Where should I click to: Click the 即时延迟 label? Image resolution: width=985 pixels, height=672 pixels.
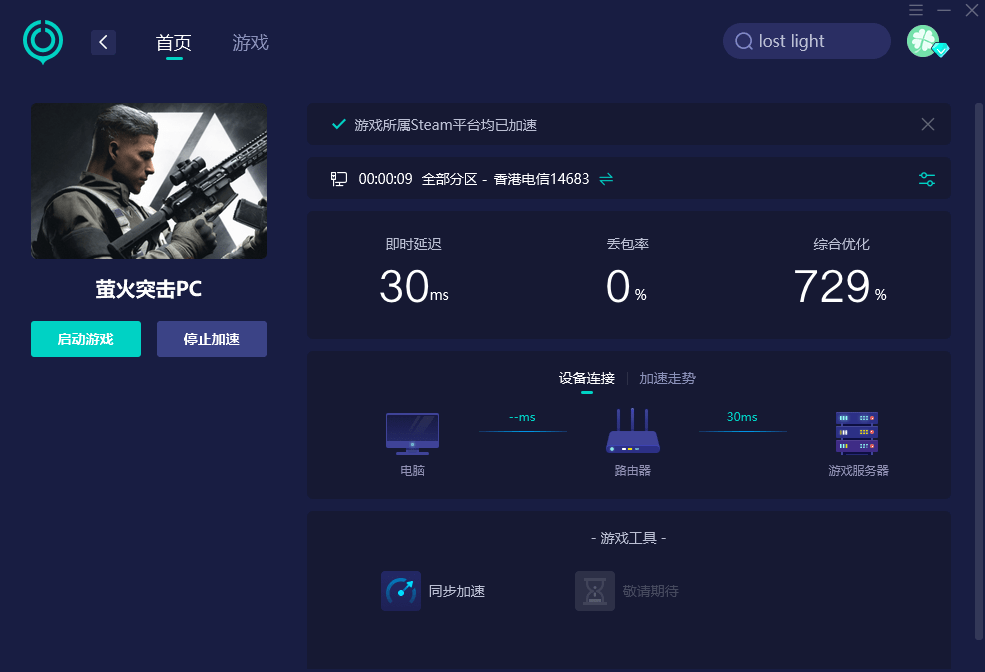(x=413, y=244)
